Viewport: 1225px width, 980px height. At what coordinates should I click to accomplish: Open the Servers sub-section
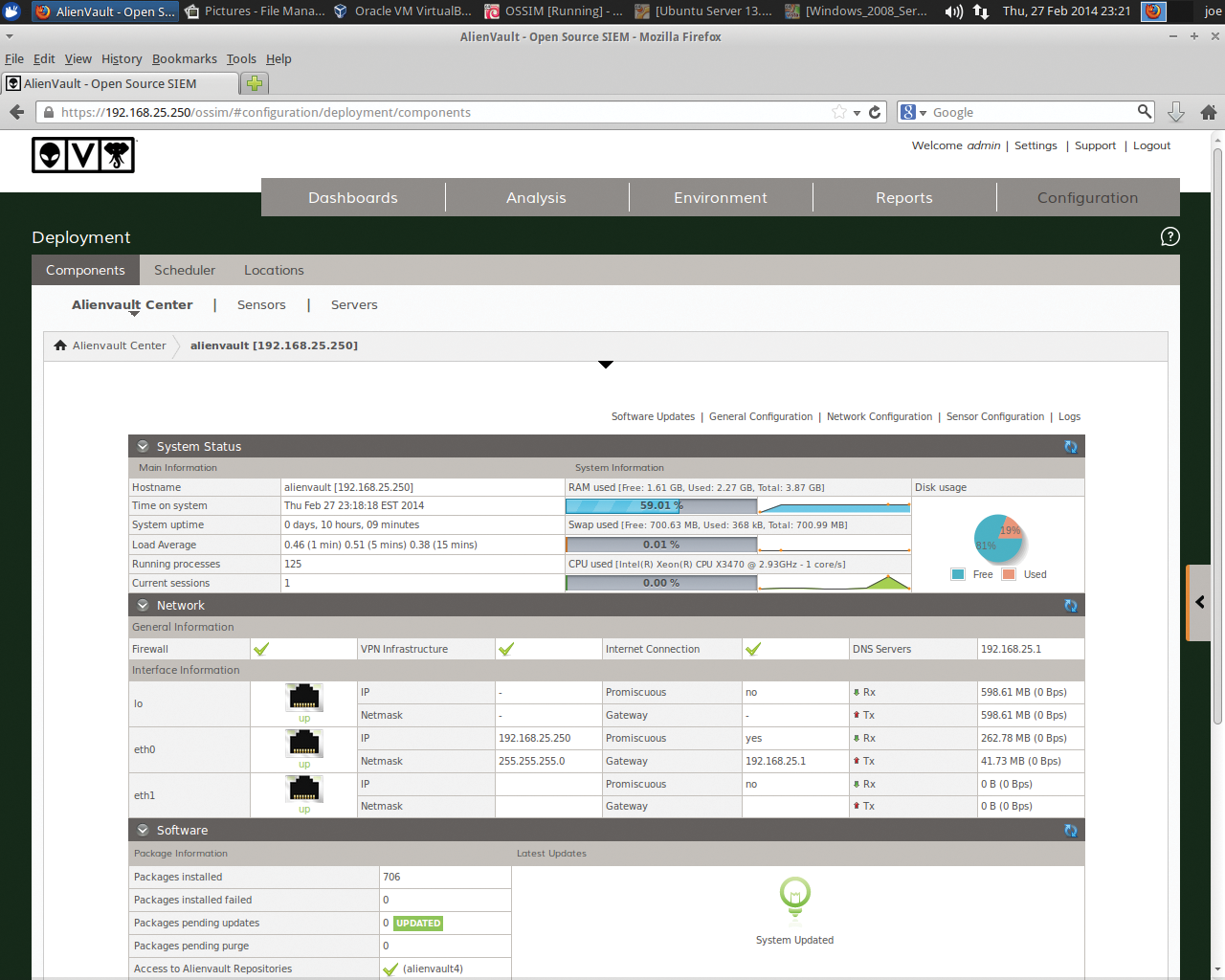354,304
